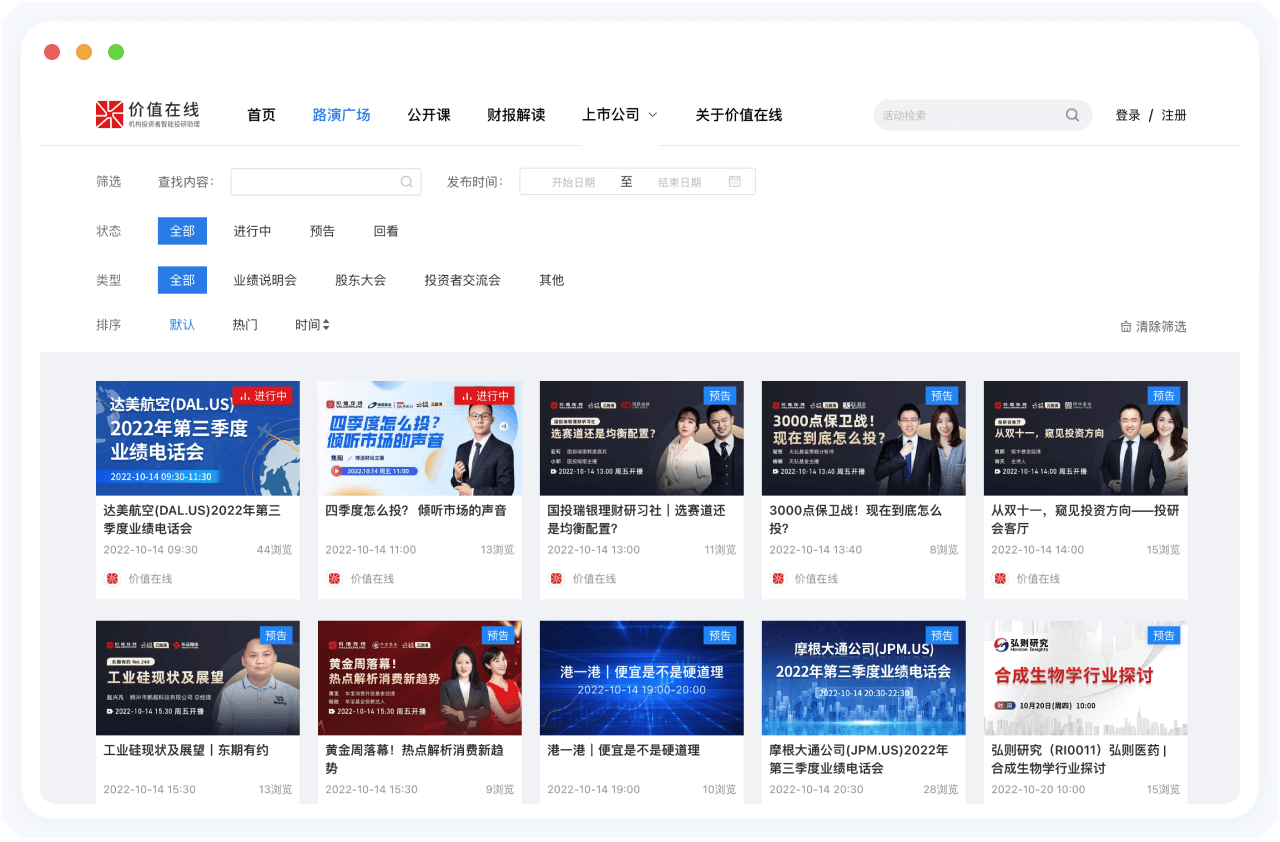The height and width of the screenshot is (842, 1280).
Task: Click title 工业硅现状及展望｜东期有约
Action: 186,750
